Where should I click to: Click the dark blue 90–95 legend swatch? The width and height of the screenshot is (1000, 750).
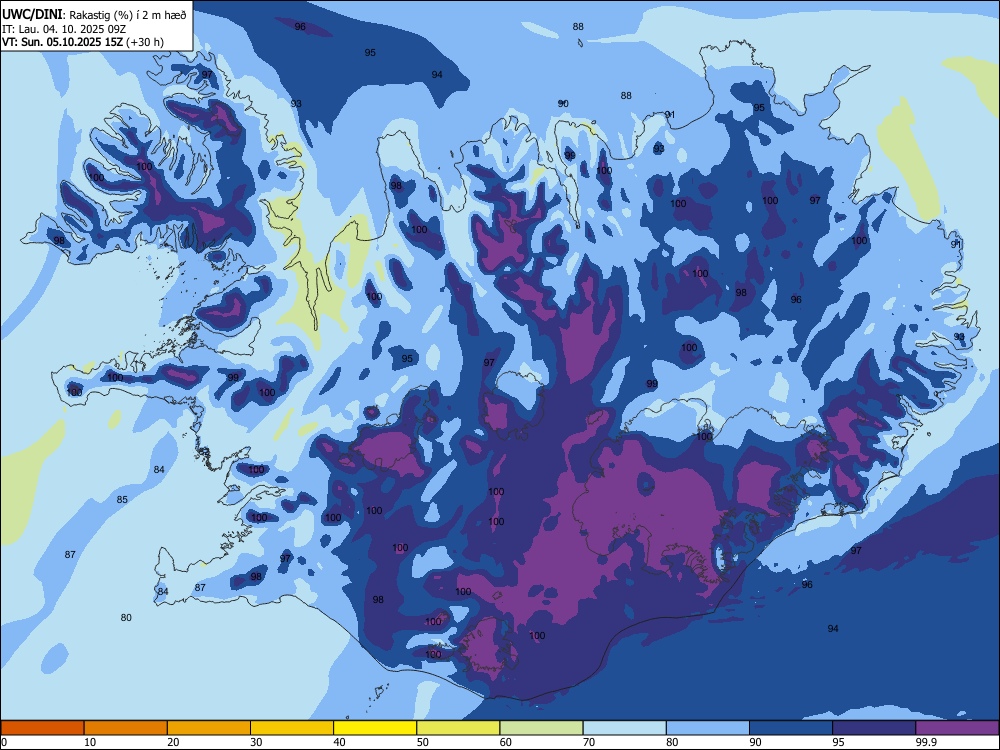point(791,728)
